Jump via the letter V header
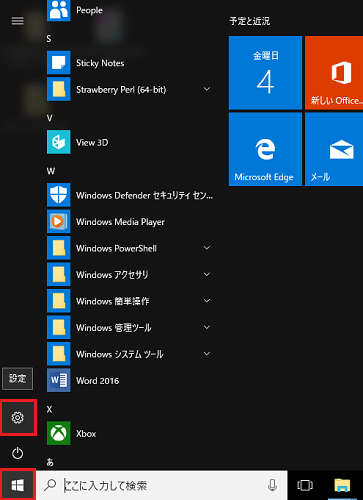The image size is (363, 500). click(x=49, y=118)
